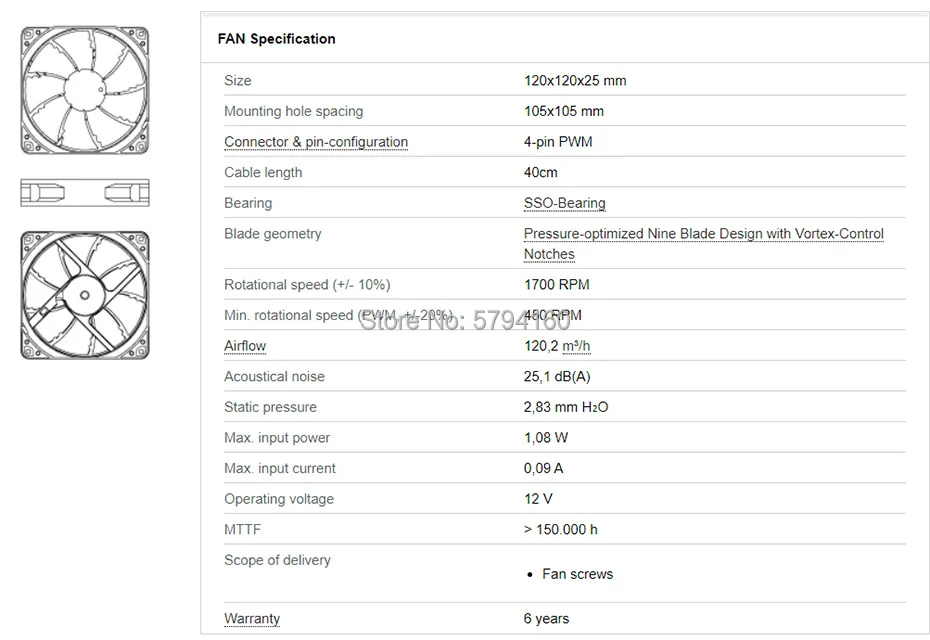This screenshot has height=640, width=930.
Task: Click the Airflow glossary link
Action: click(245, 346)
